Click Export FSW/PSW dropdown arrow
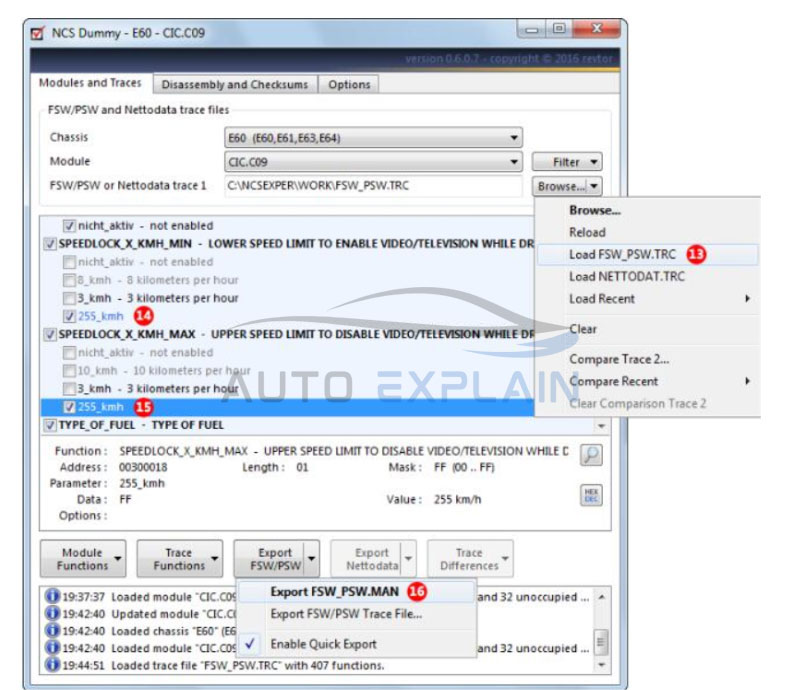 pos(311,559)
